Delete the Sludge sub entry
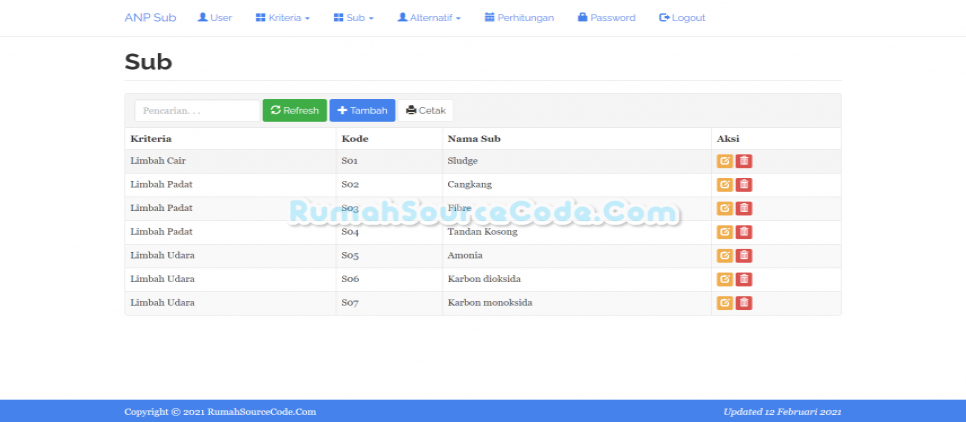 [x=744, y=161]
